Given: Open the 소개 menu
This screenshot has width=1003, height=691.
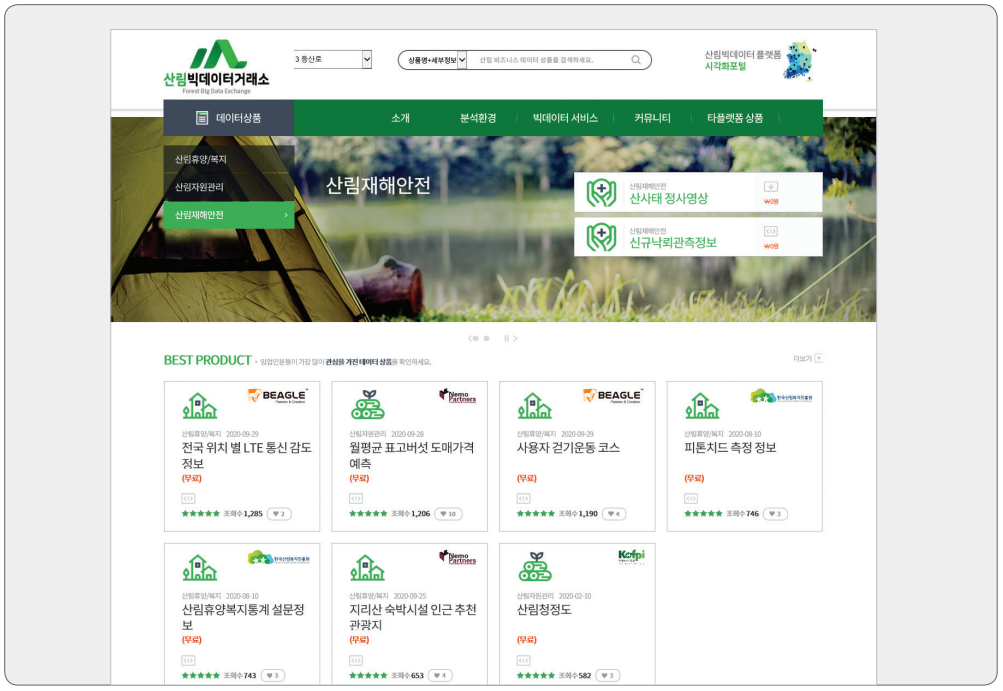Looking at the screenshot, I should (x=400, y=118).
